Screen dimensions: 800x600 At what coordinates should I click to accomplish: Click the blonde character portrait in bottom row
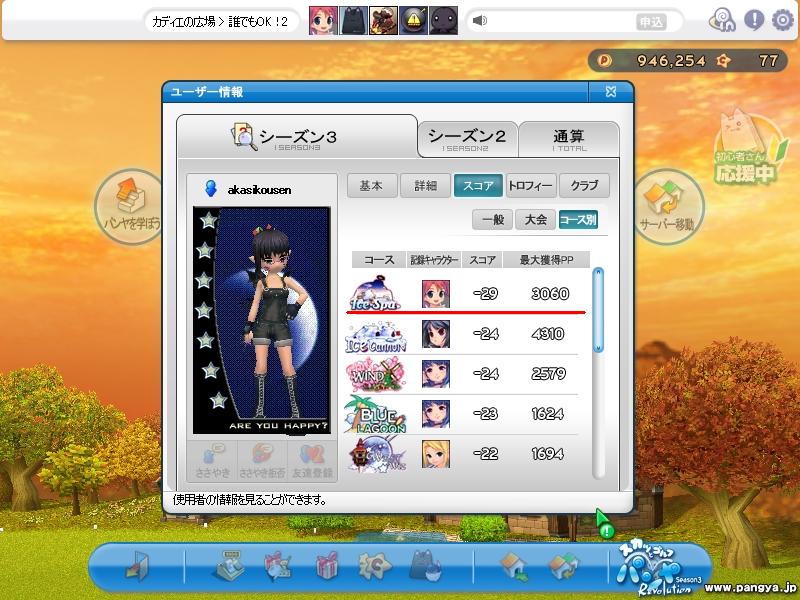[436, 454]
